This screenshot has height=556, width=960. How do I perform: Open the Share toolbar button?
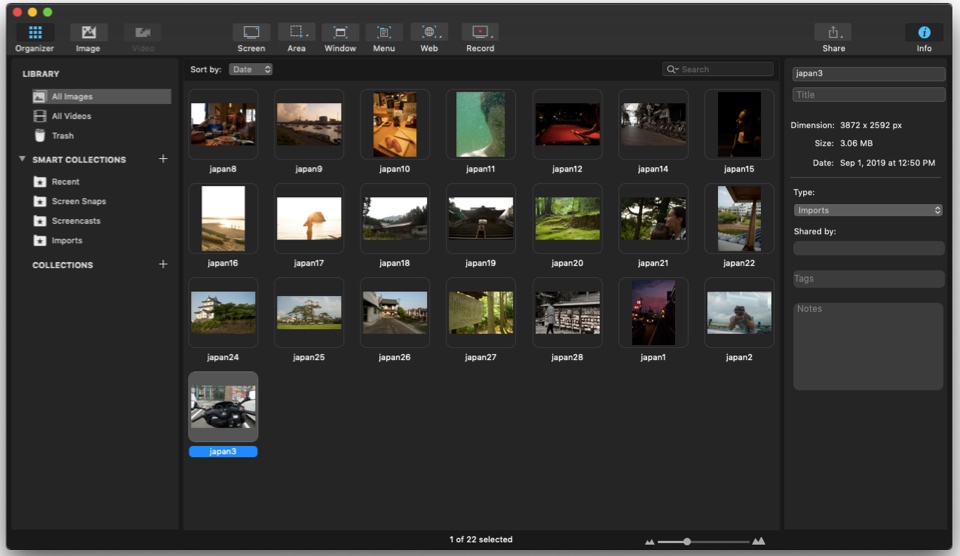833,33
